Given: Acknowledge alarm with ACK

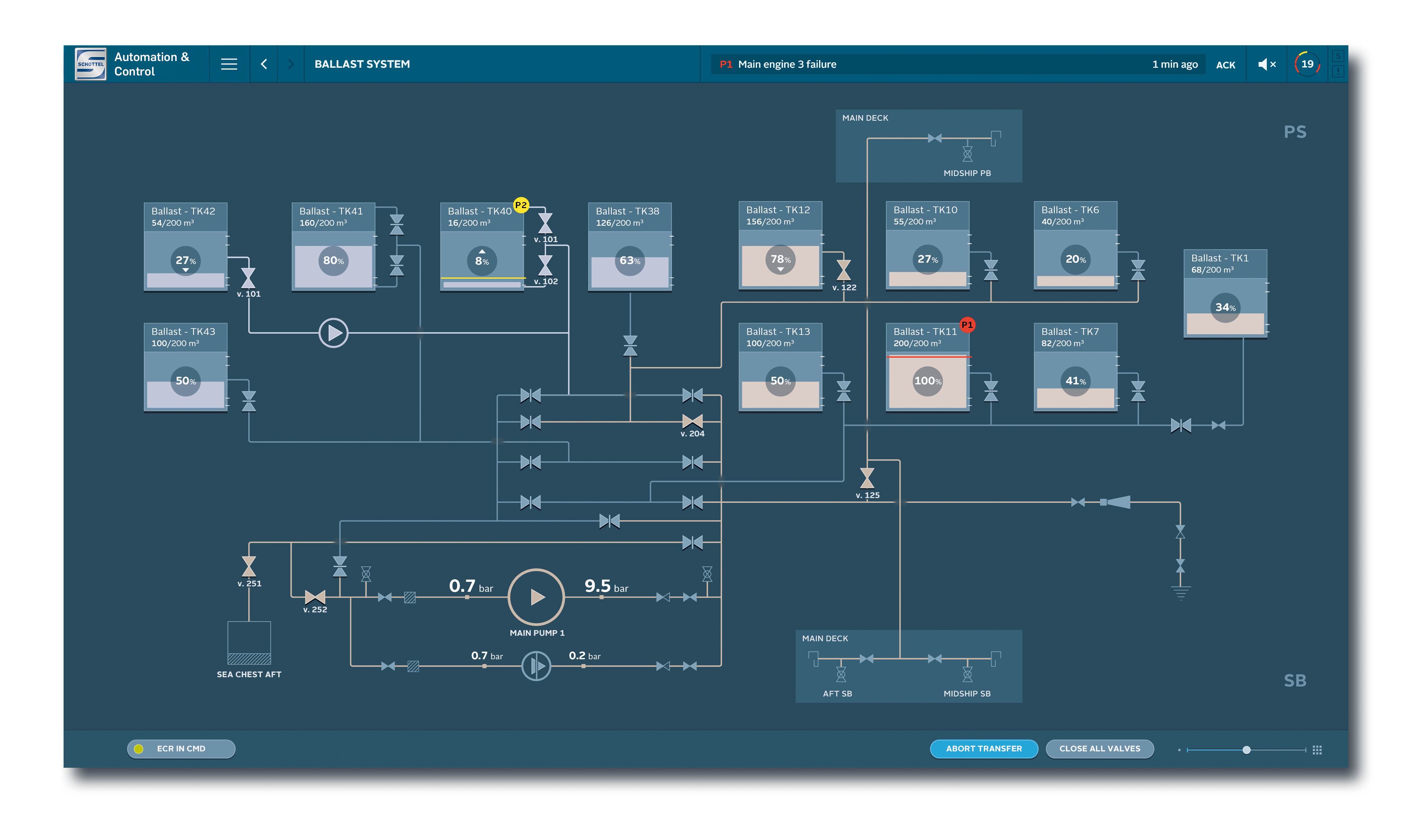Looking at the screenshot, I should pyautogui.click(x=1225, y=65).
